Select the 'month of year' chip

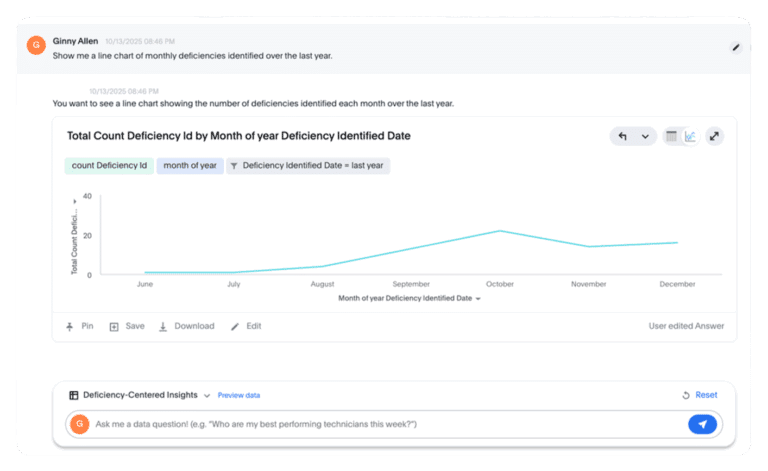(190, 166)
